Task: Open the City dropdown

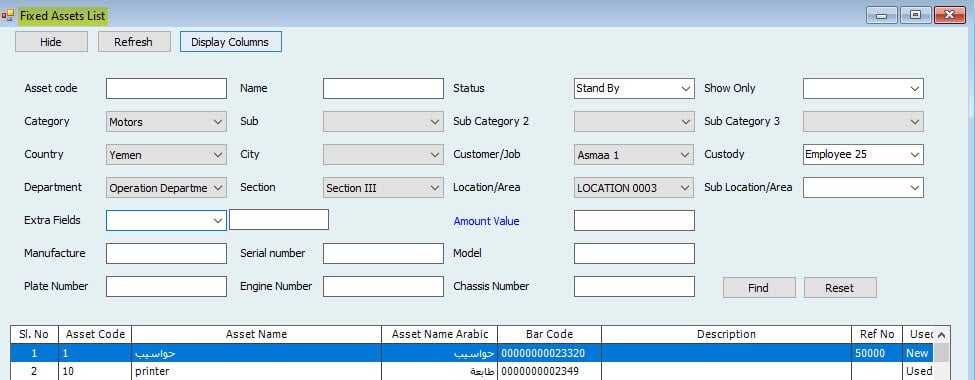Action: tap(383, 154)
